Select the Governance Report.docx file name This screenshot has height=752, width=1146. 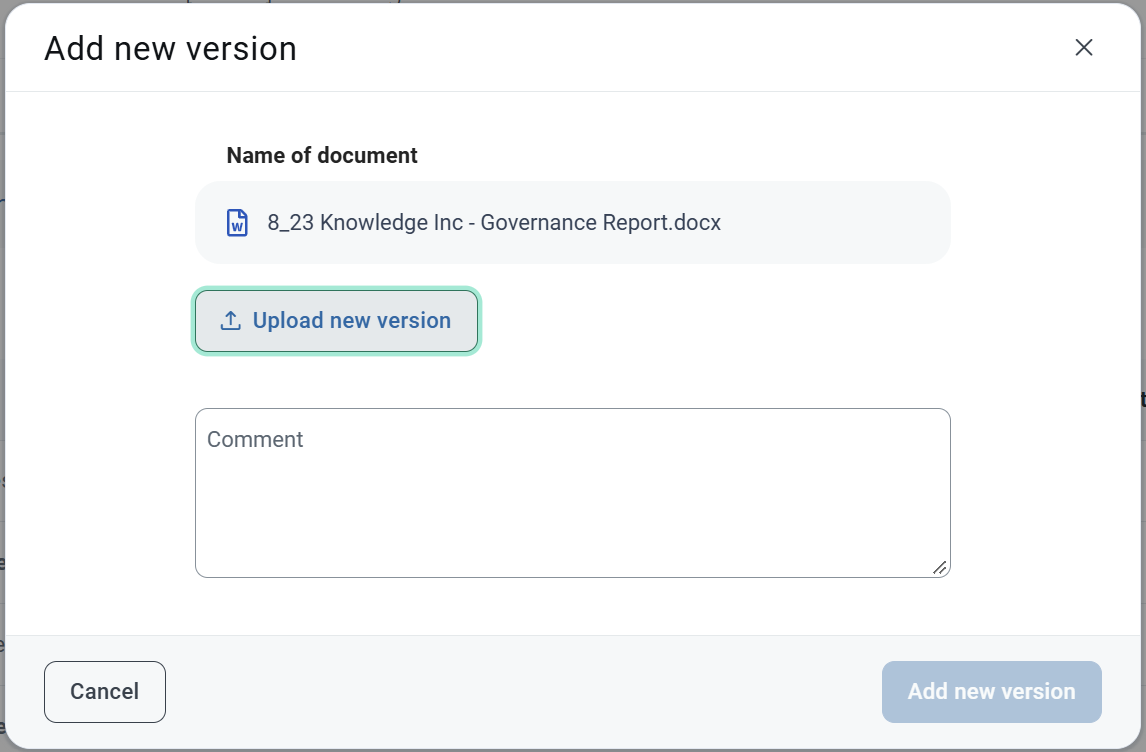point(494,222)
